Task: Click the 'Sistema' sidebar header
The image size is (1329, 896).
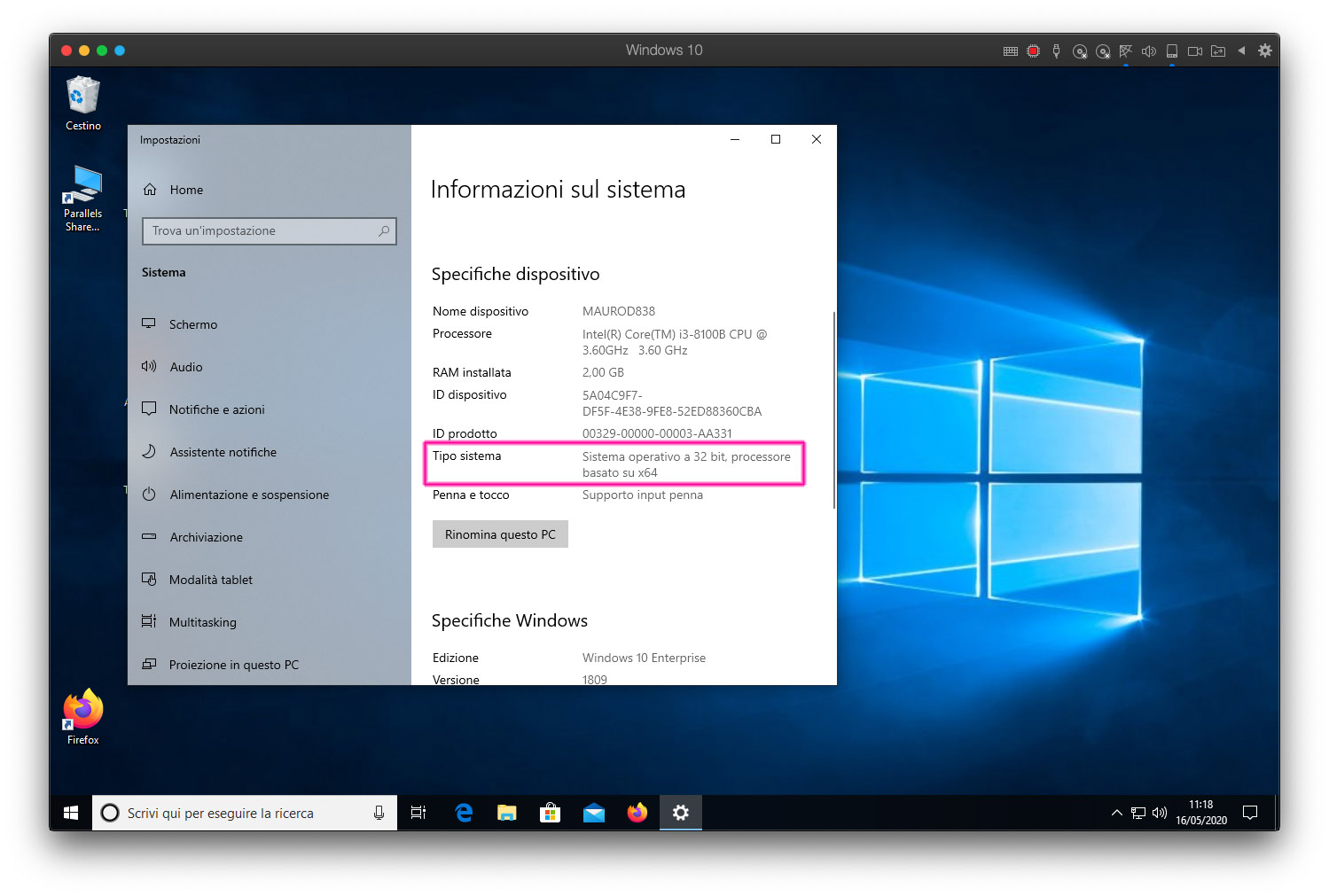Action: 164,272
